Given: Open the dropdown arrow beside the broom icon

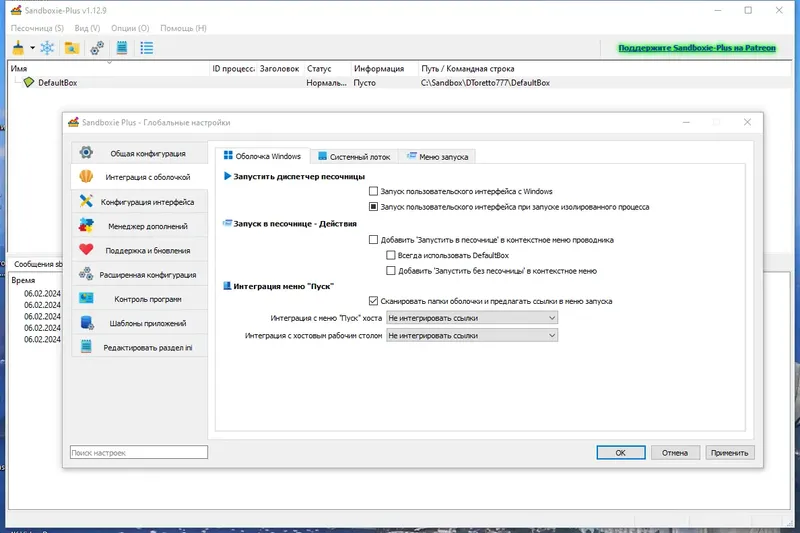Looking at the screenshot, I should pyautogui.click(x=32, y=48).
